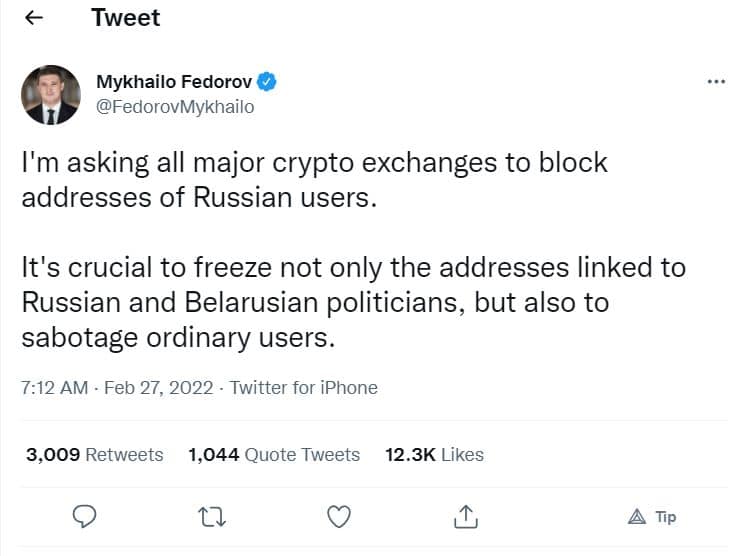746x556 pixels.
Task: Open the share upload icon
Action: pyautogui.click(x=465, y=516)
